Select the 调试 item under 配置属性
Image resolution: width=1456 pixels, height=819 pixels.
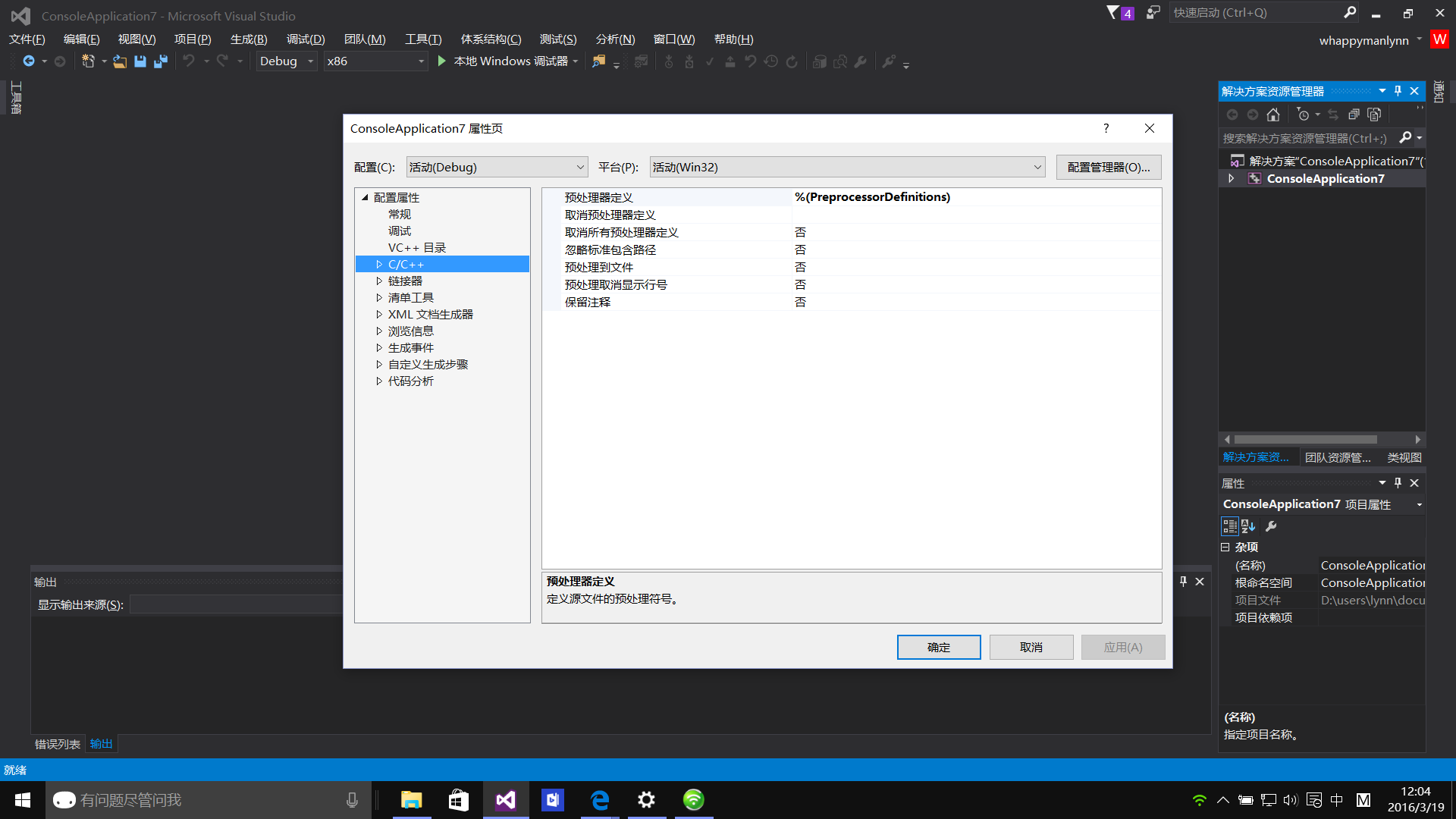click(400, 231)
